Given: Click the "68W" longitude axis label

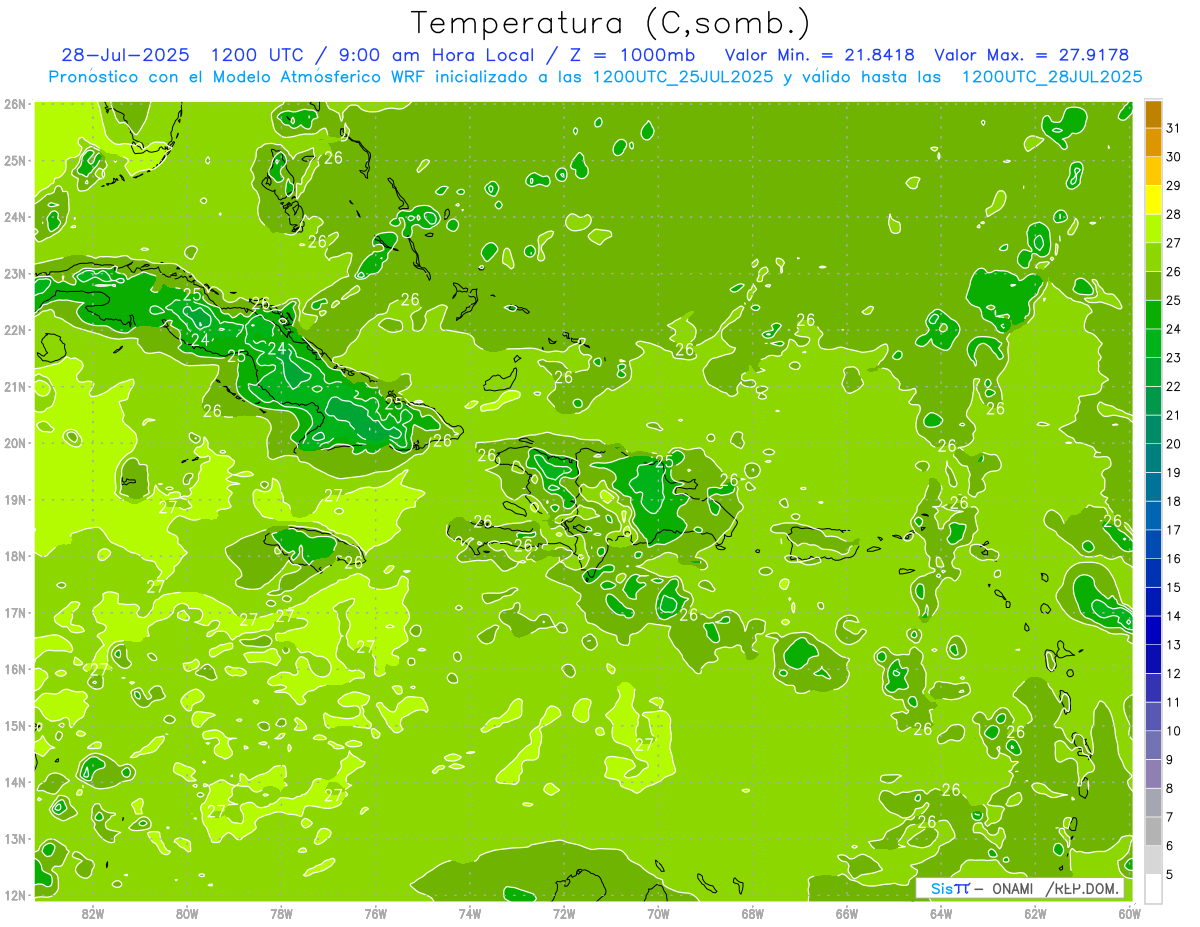Looking at the screenshot, I should 753,913.
